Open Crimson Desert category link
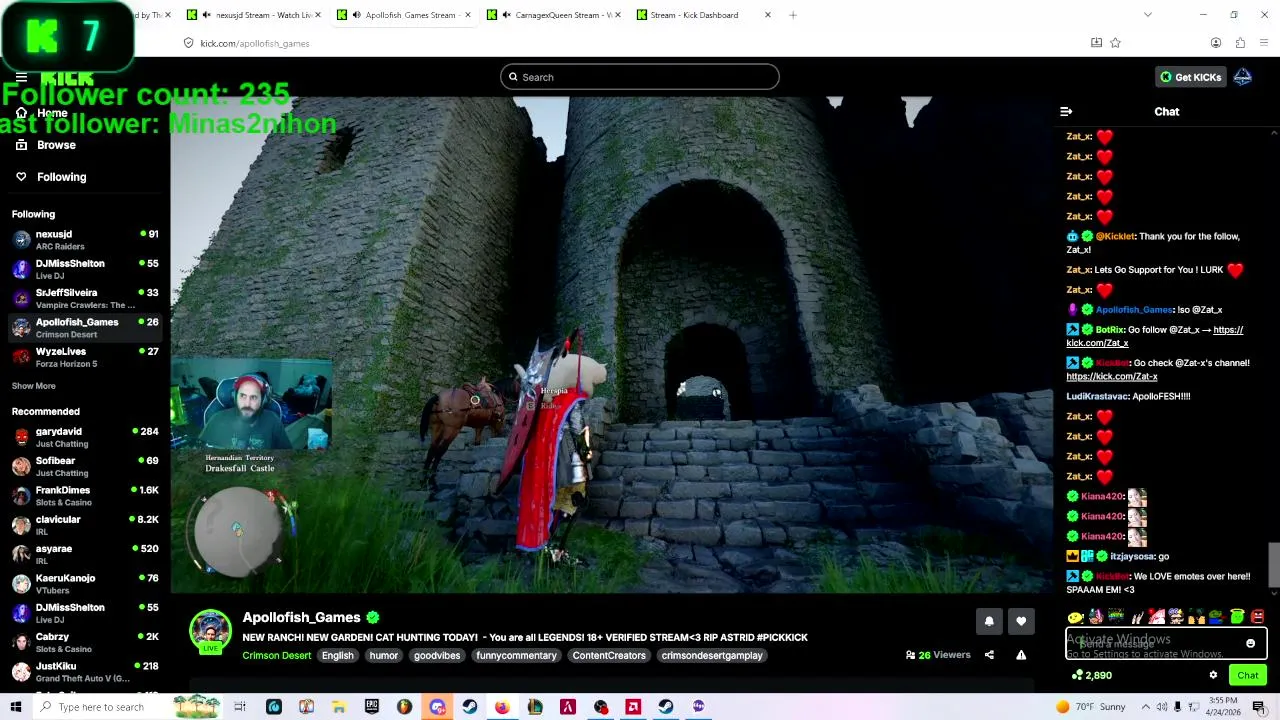This screenshot has height=720, width=1280. click(276, 655)
